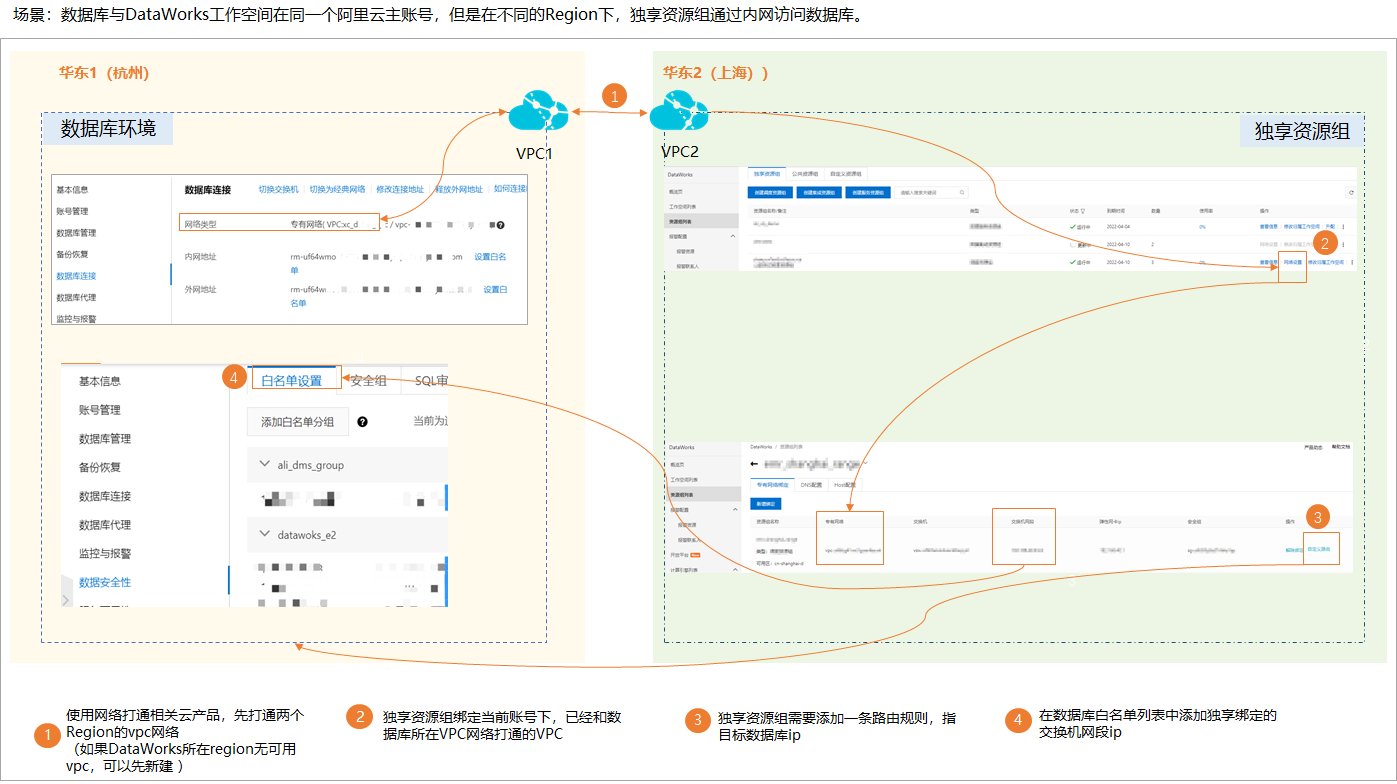Click 创建服务资源组 button
The height and width of the screenshot is (784, 1397).
click(868, 192)
